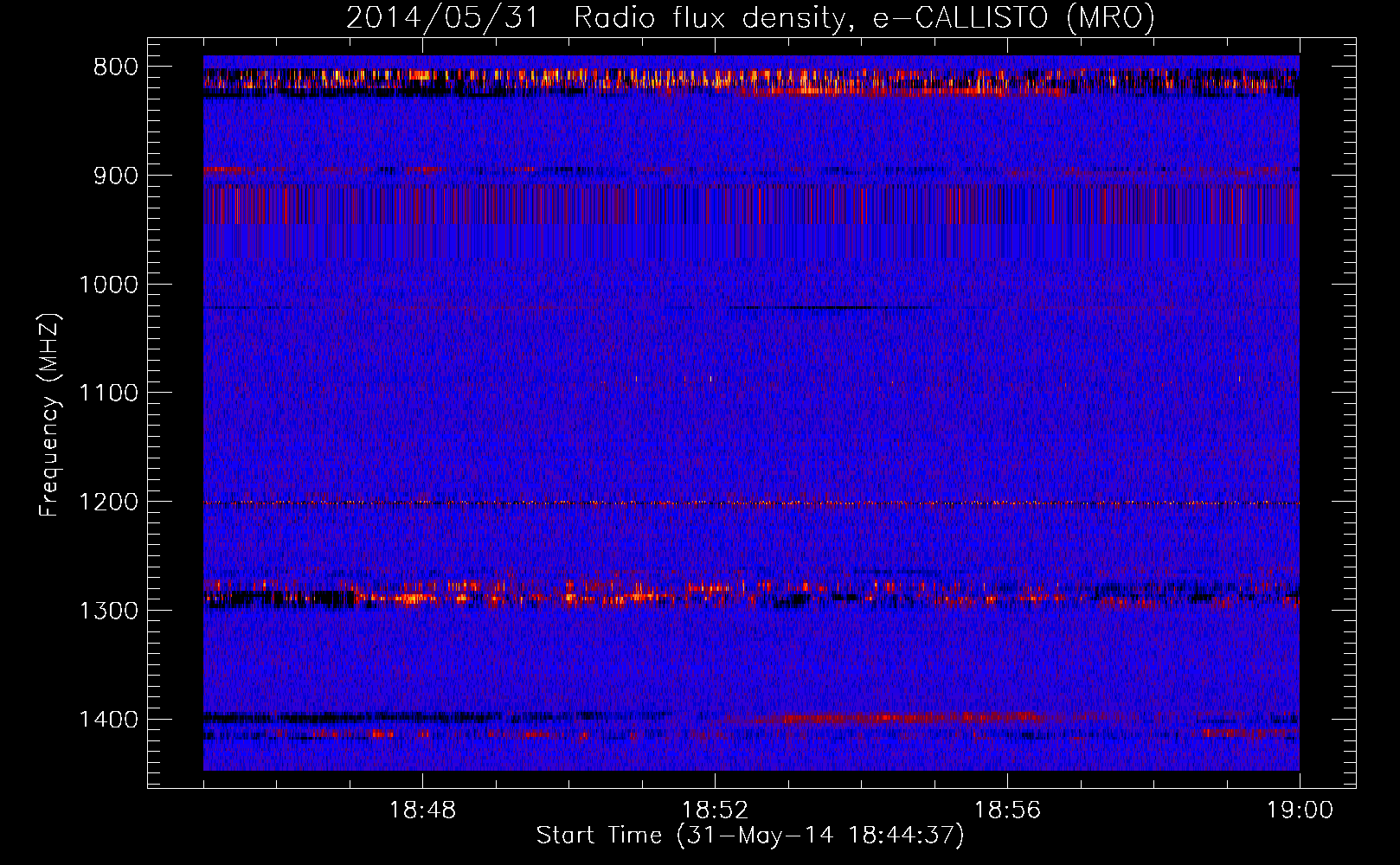The height and width of the screenshot is (865, 1400).
Task: Click the 1400 frequency tick label
Action: click(x=108, y=720)
